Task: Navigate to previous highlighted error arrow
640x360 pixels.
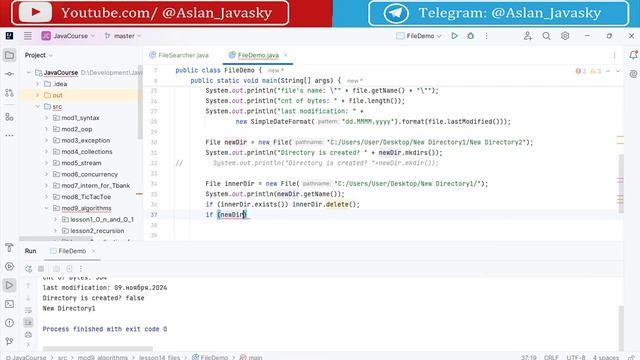Action: pos(608,71)
